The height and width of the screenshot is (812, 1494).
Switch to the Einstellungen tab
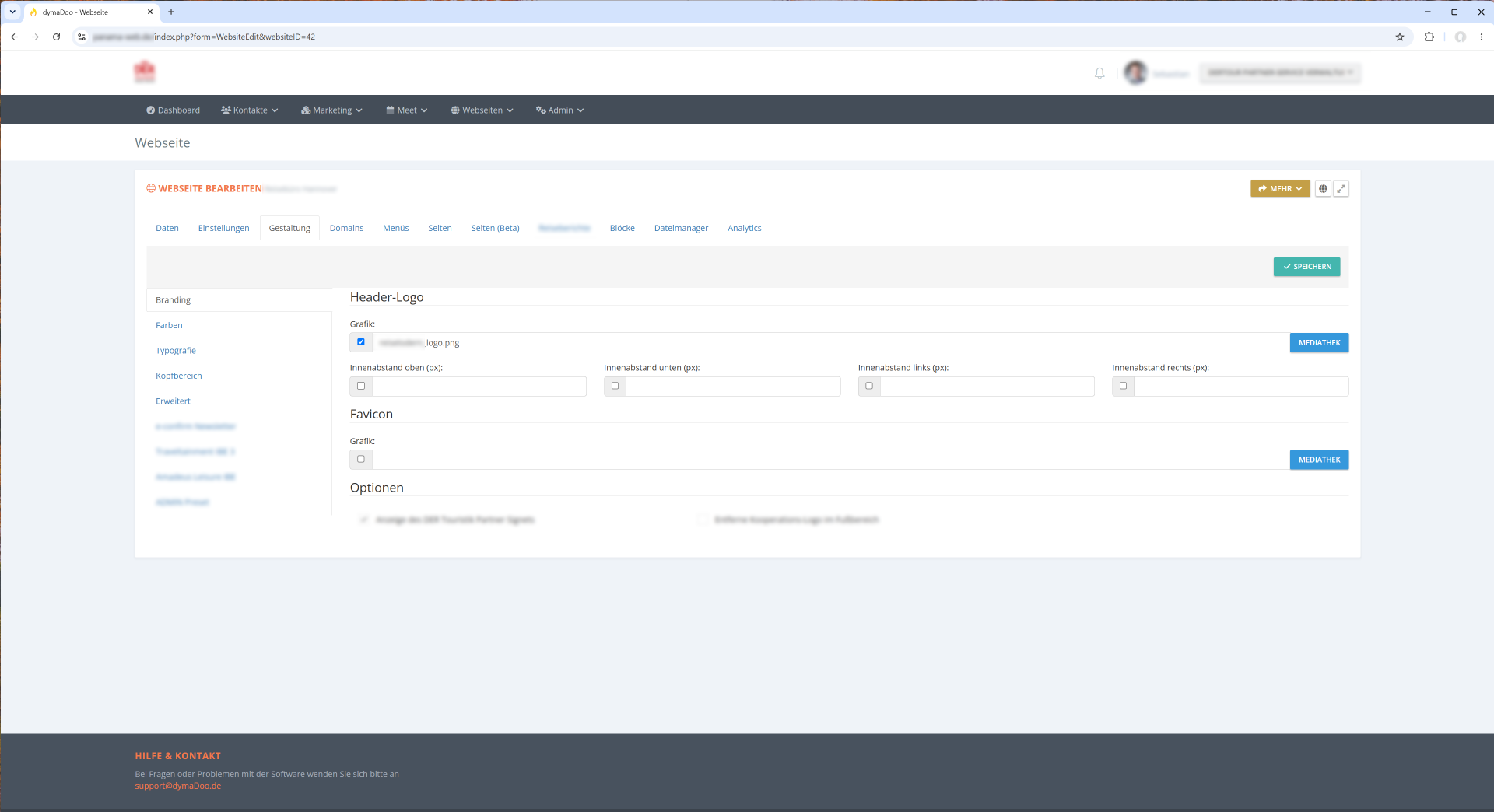224,228
